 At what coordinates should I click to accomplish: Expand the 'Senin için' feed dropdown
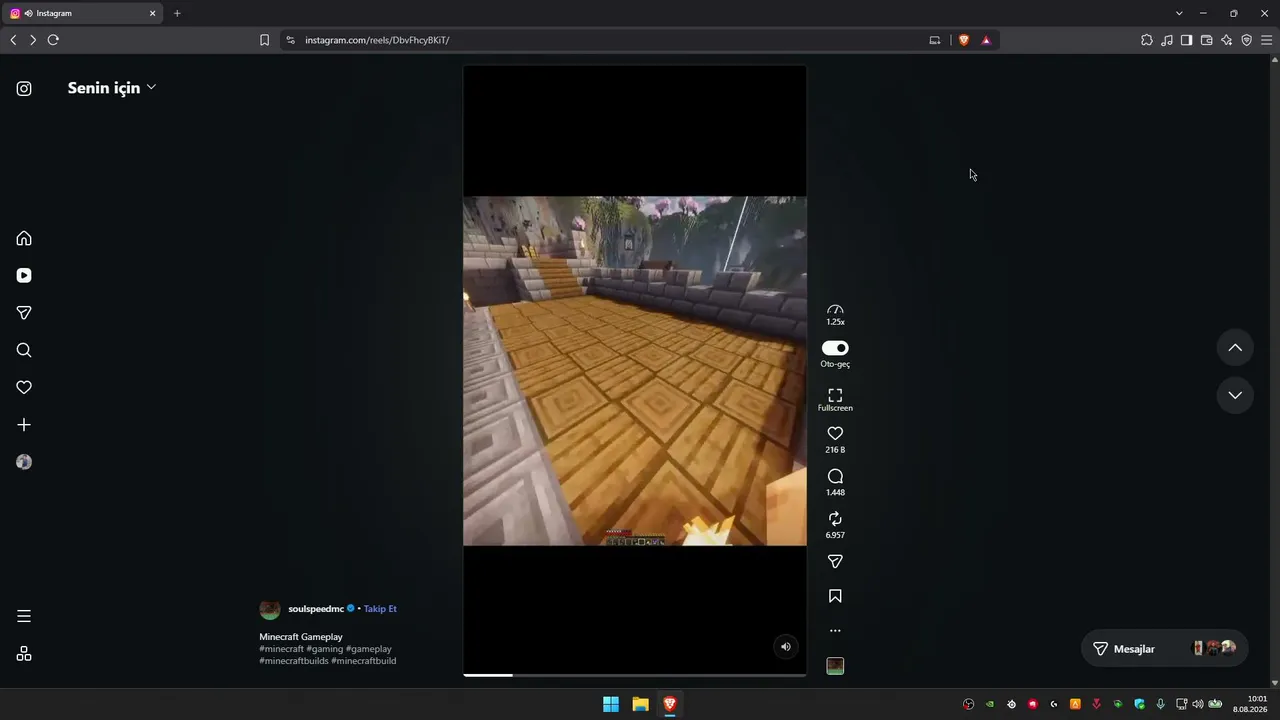111,88
